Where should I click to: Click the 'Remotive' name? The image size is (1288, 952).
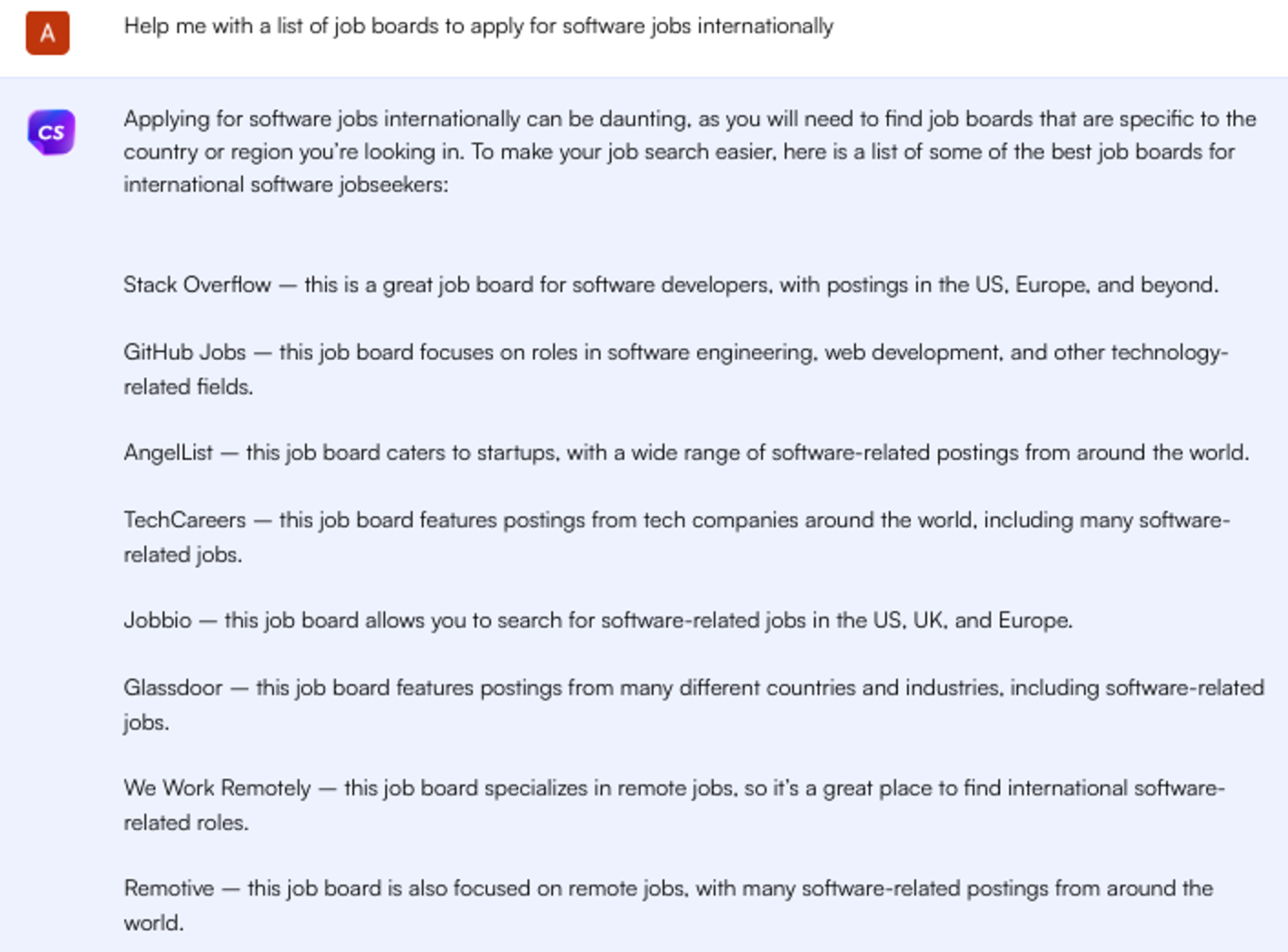(169, 888)
